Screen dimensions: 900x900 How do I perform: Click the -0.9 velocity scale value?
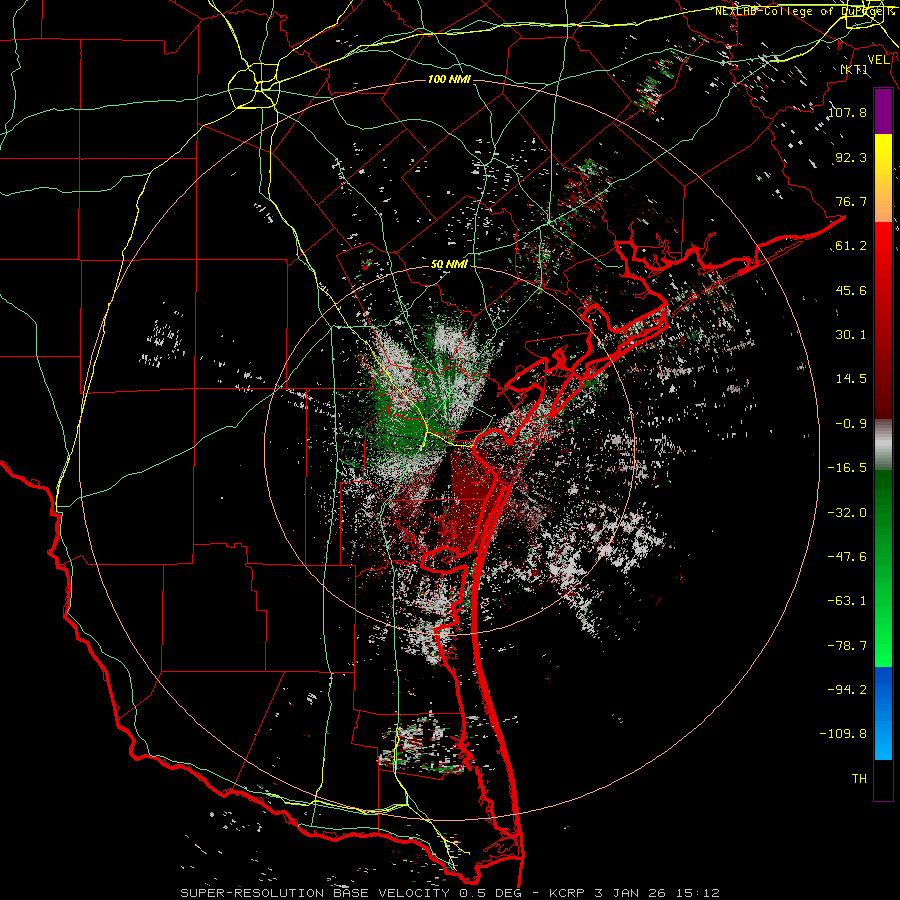851,424
